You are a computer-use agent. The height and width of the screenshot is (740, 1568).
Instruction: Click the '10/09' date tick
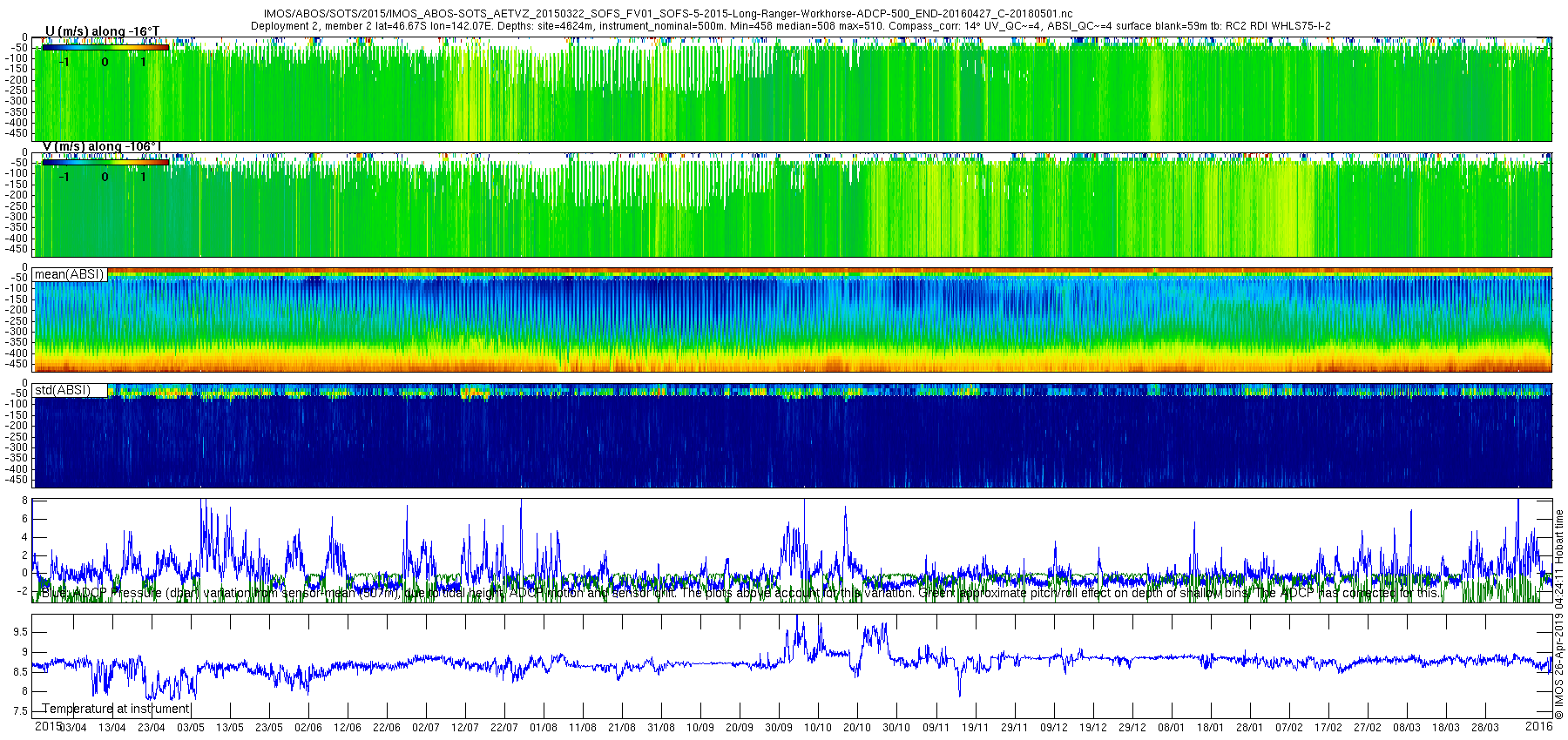pyautogui.click(x=700, y=728)
